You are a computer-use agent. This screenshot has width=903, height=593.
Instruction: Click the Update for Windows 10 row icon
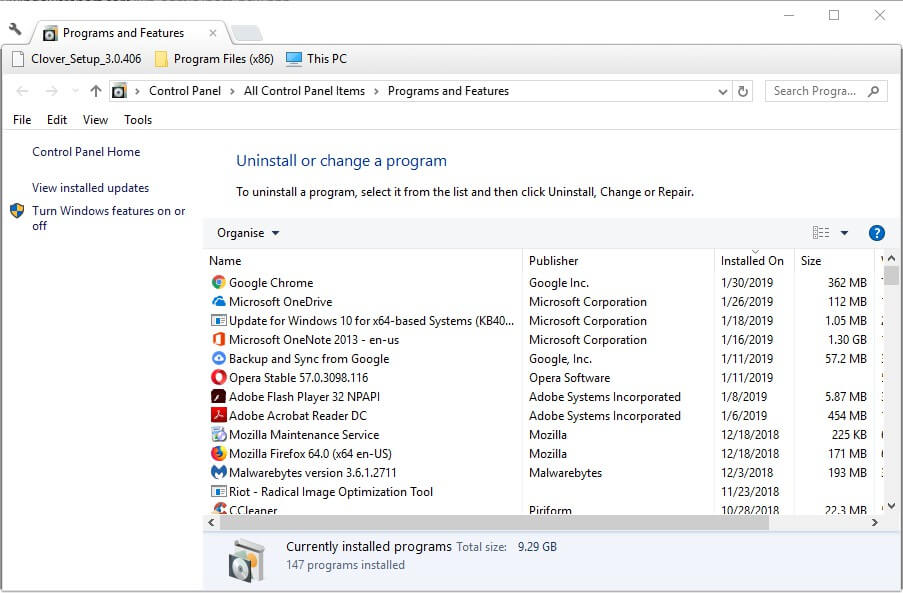tap(218, 320)
